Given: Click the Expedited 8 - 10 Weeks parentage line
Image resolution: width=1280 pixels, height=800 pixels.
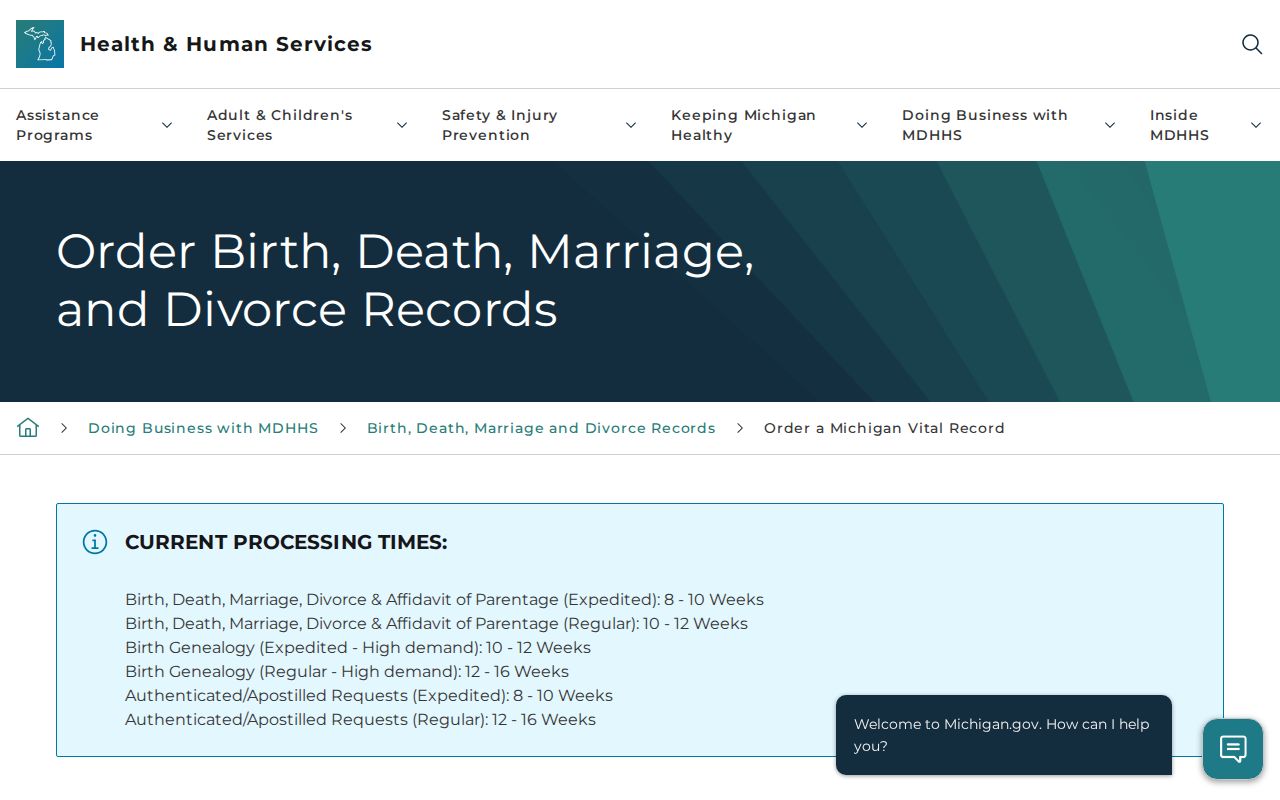Looking at the screenshot, I should [444, 600].
